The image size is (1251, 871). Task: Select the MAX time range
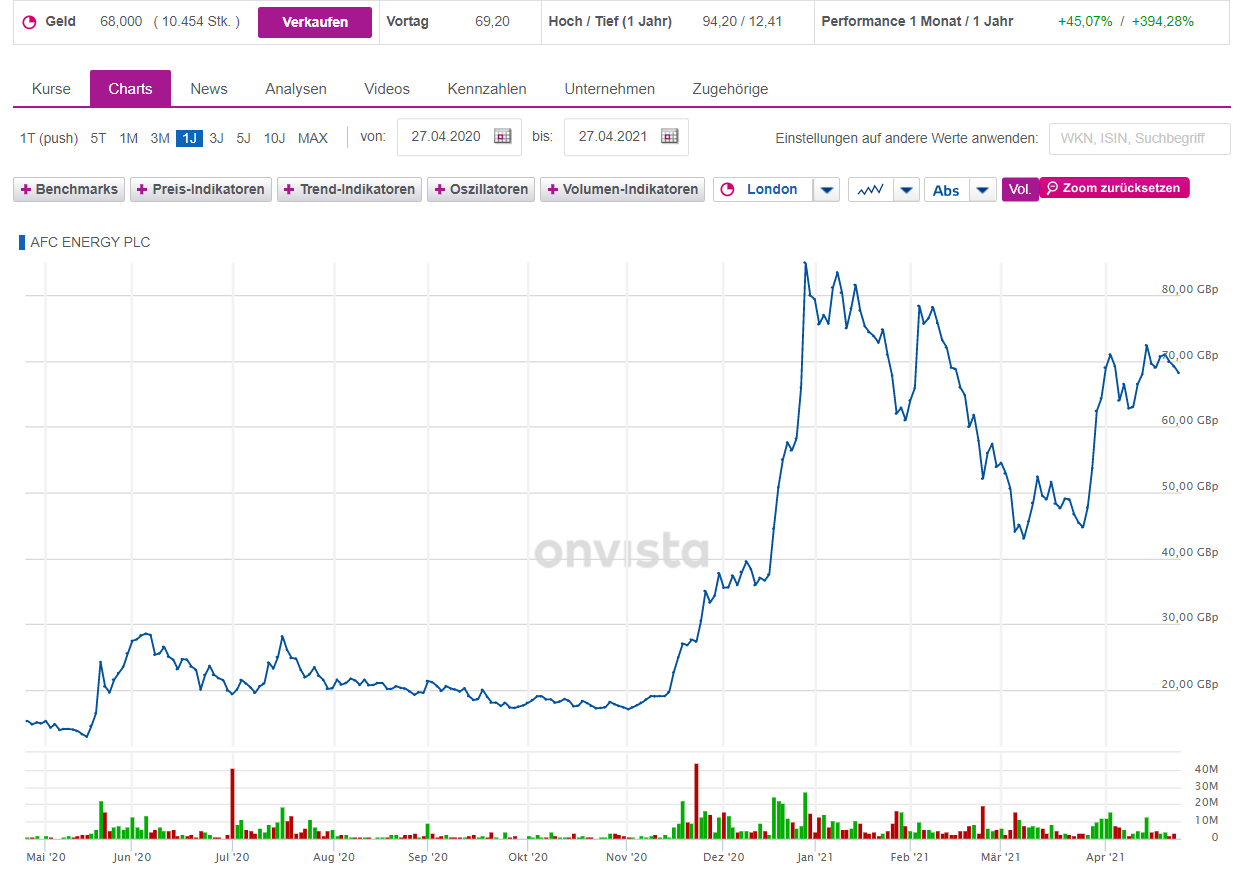(313, 138)
